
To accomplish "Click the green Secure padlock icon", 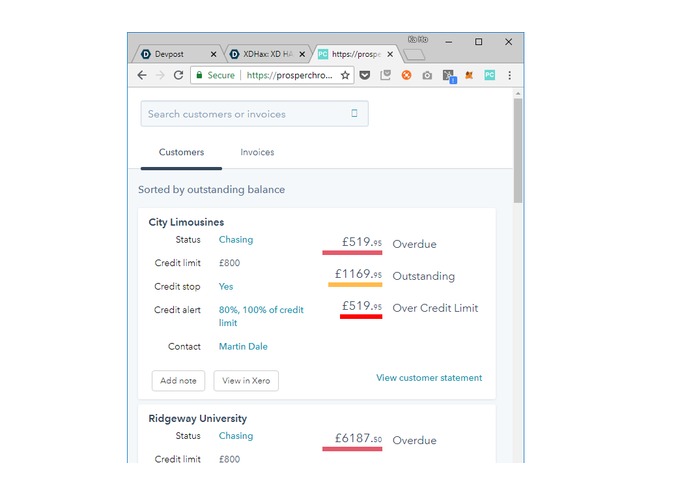I will pos(199,75).
